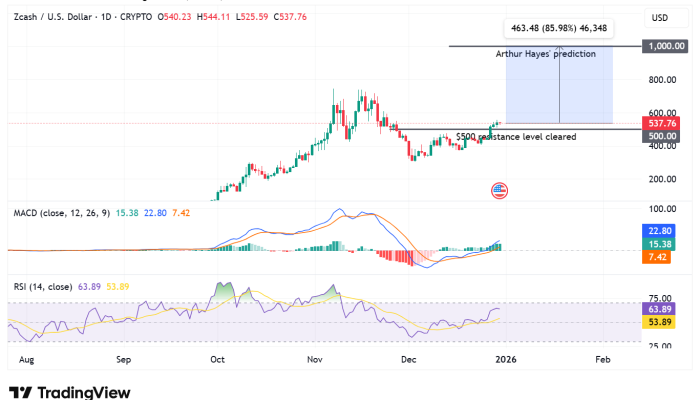Click the $500 resistance level cleared annotation
The height and width of the screenshot is (400, 700).
[x=515, y=136]
